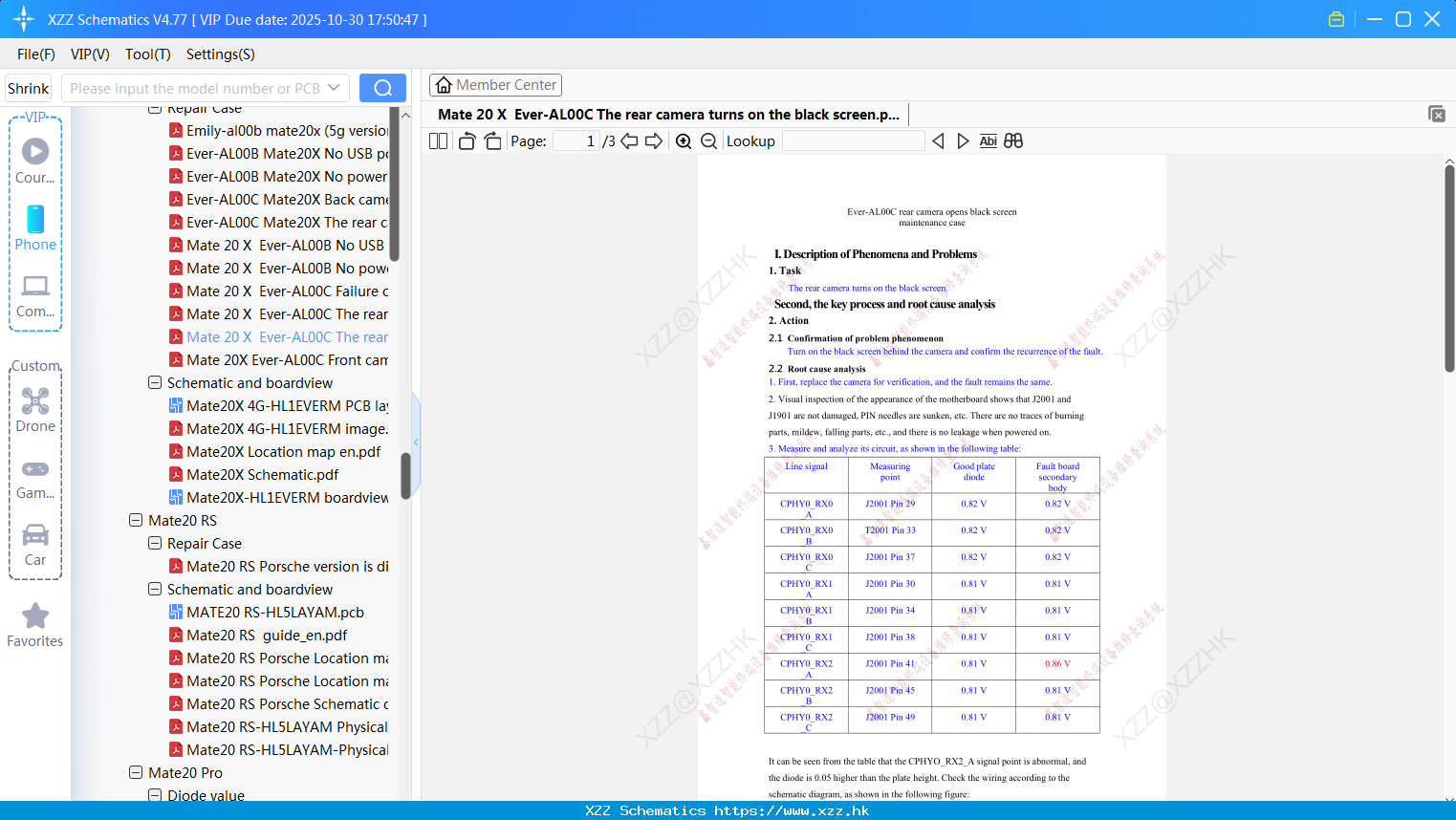Click the magnifier search button
The width and height of the screenshot is (1456, 820).
click(382, 88)
